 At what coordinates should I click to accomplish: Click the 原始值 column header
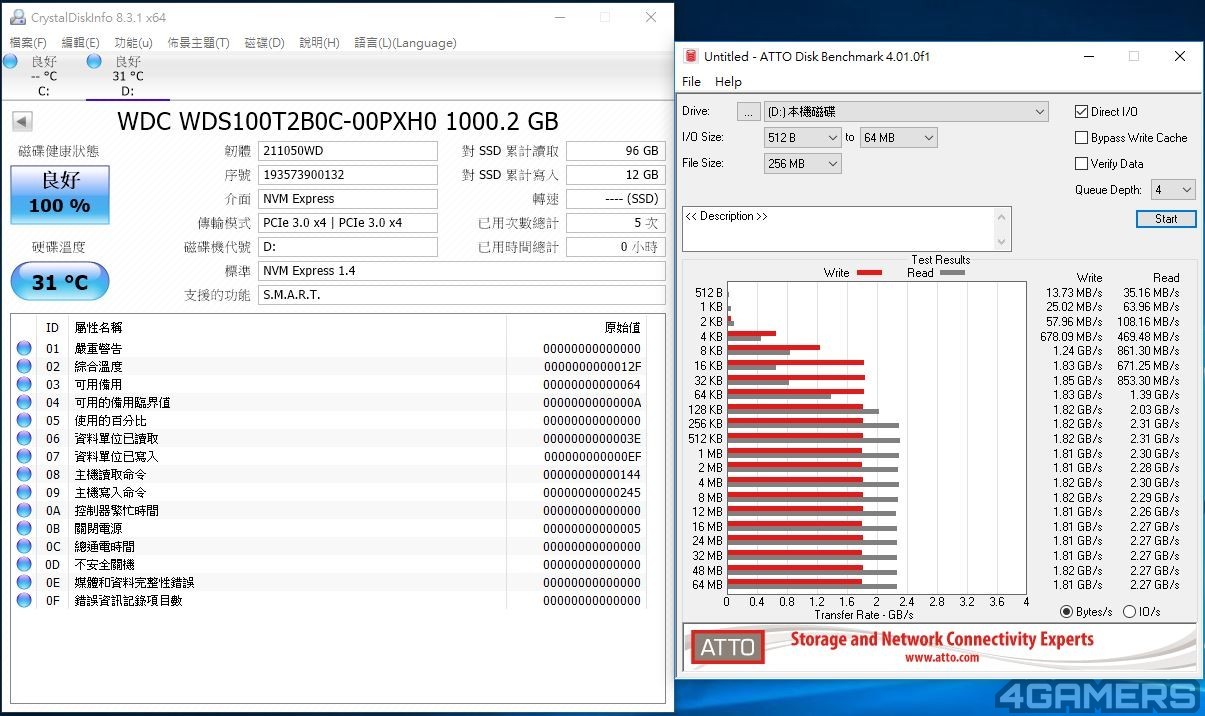622,327
